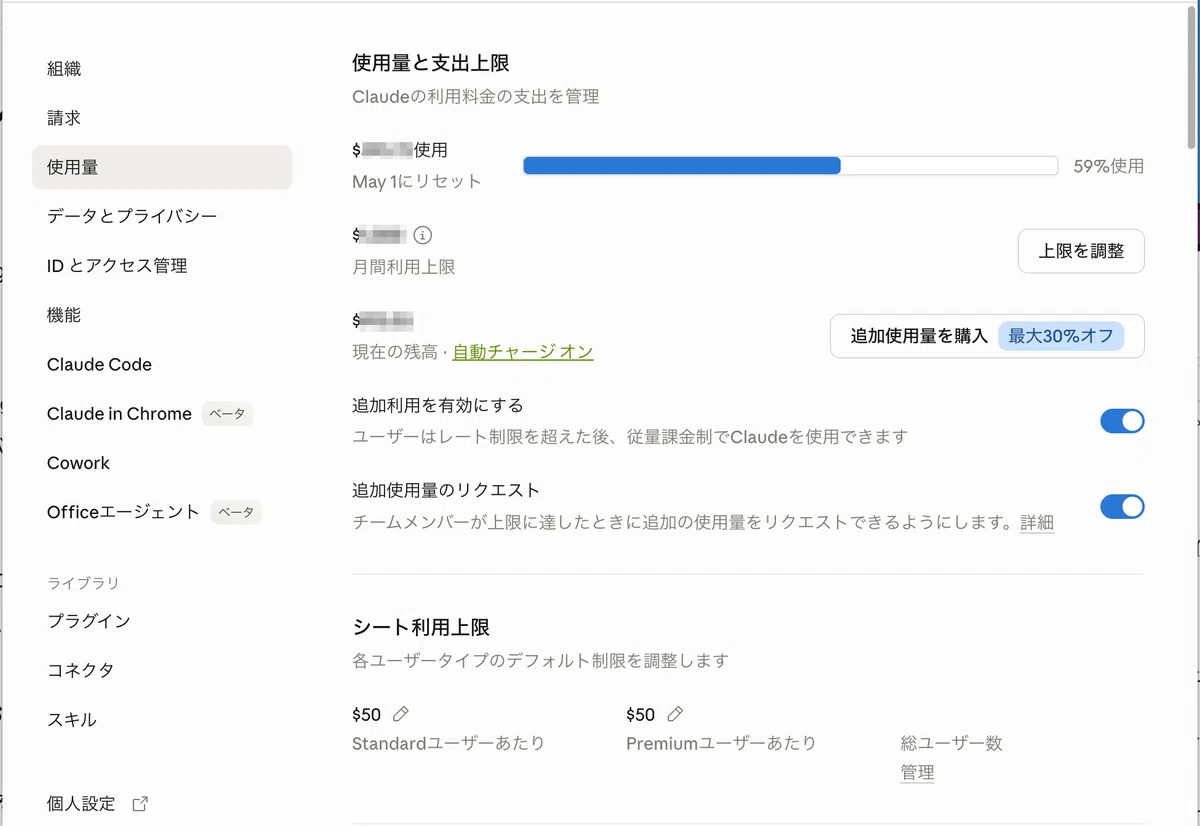Click the シート利用上限 heading
The height and width of the screenshot is (826, 1200).
tap(421, 628)
